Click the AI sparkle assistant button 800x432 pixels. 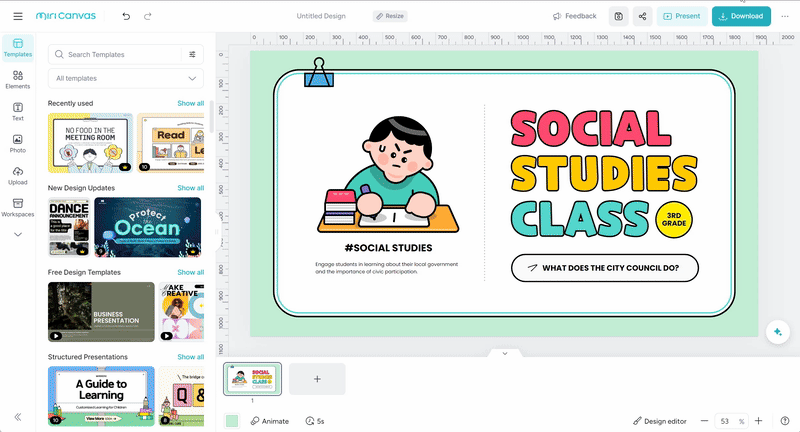pyautogui.click(x=776, y=332)
